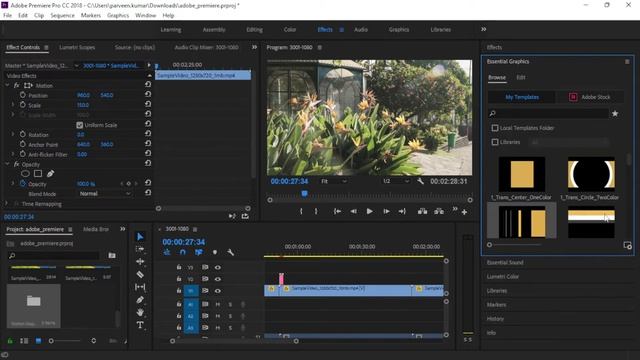Select the Type tool

pyautogui.click(x=140, y=325)
